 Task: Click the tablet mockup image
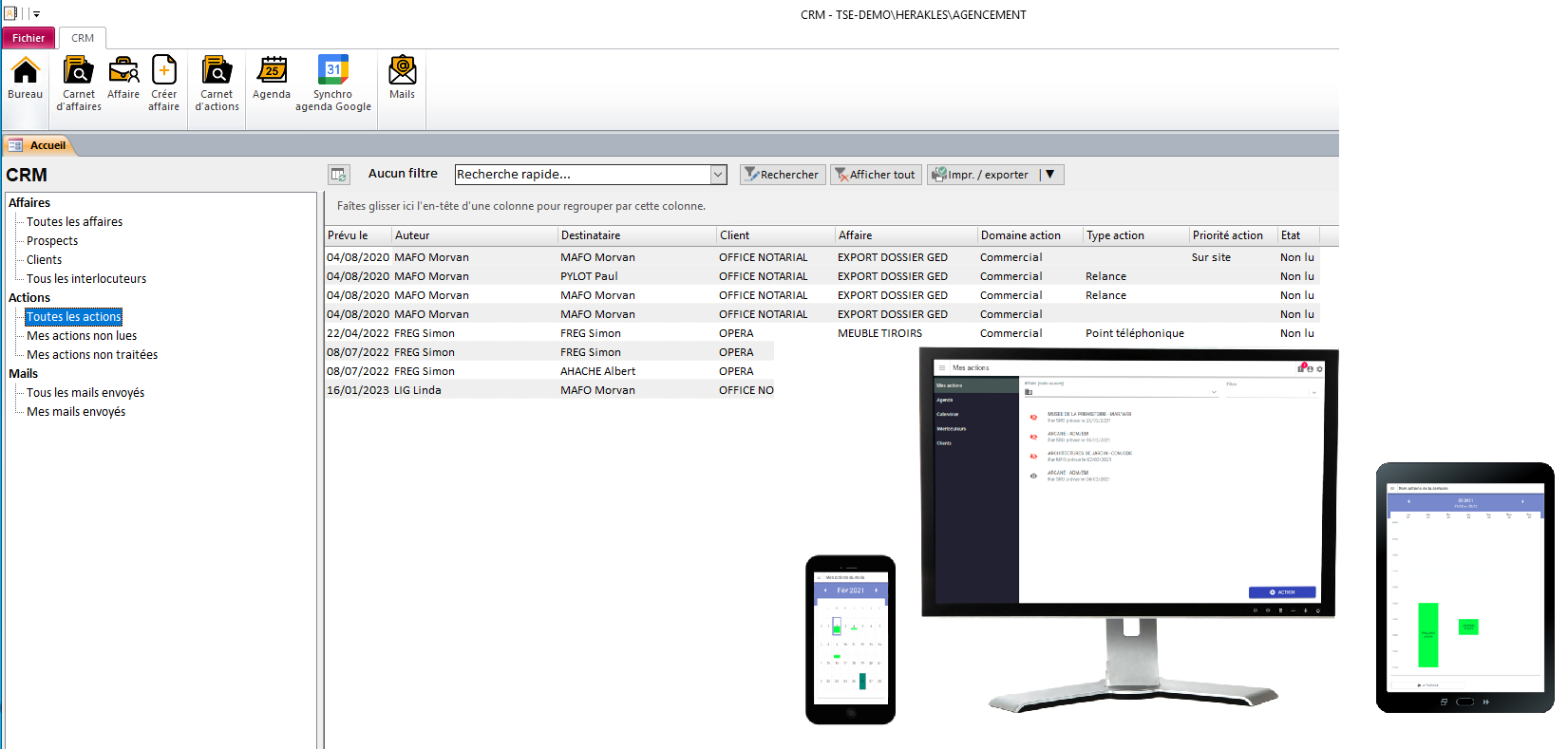pos(1465,588)
